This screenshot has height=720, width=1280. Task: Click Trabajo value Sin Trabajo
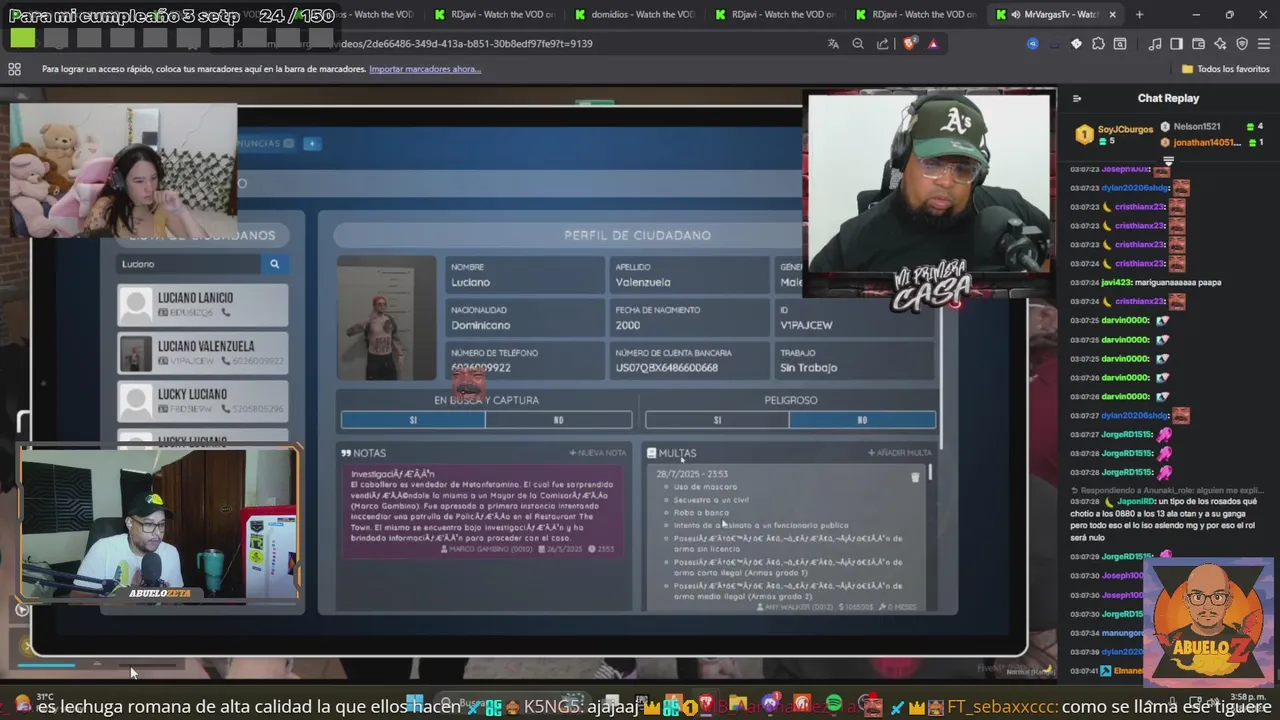(809, 368)
